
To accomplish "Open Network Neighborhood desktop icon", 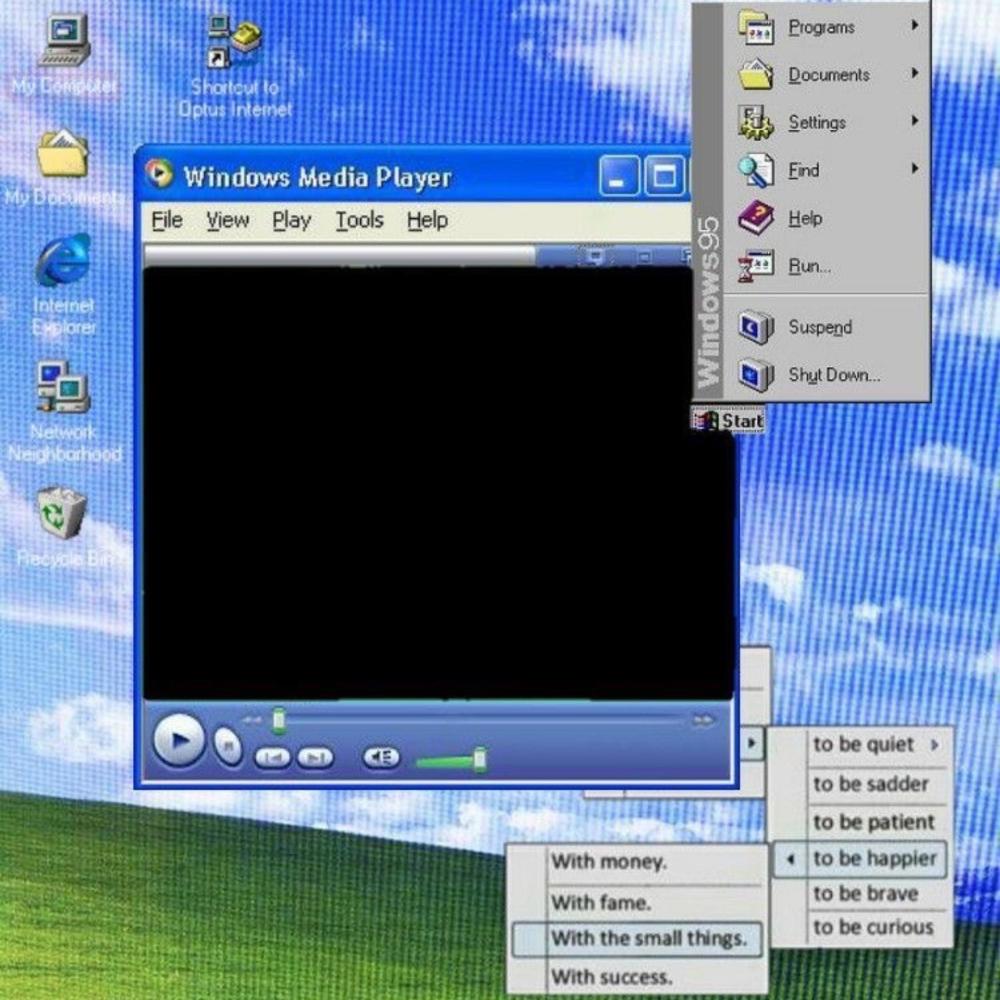I will pos(63,387).
